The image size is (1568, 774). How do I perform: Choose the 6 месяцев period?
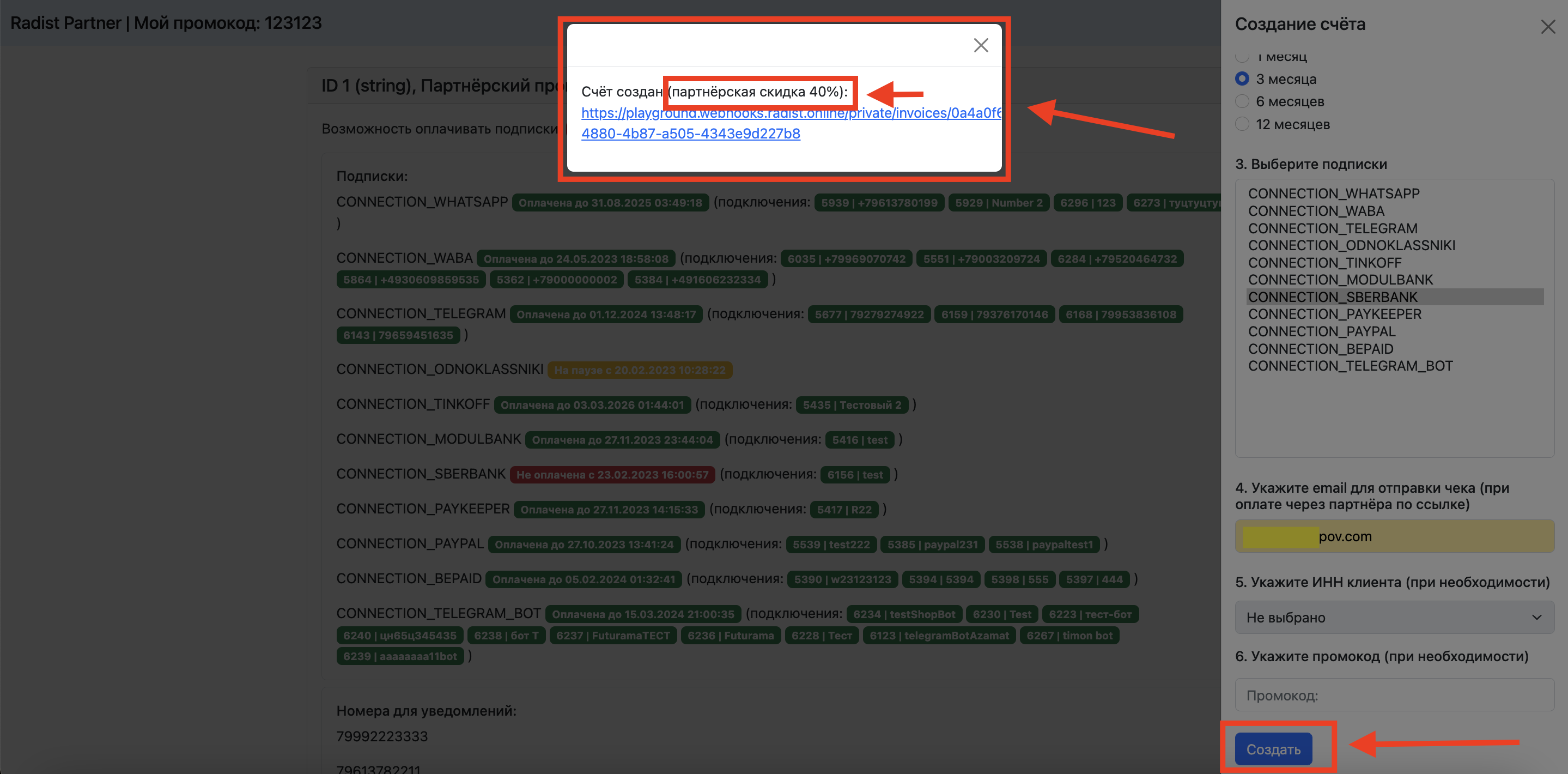pos(1242,102)
